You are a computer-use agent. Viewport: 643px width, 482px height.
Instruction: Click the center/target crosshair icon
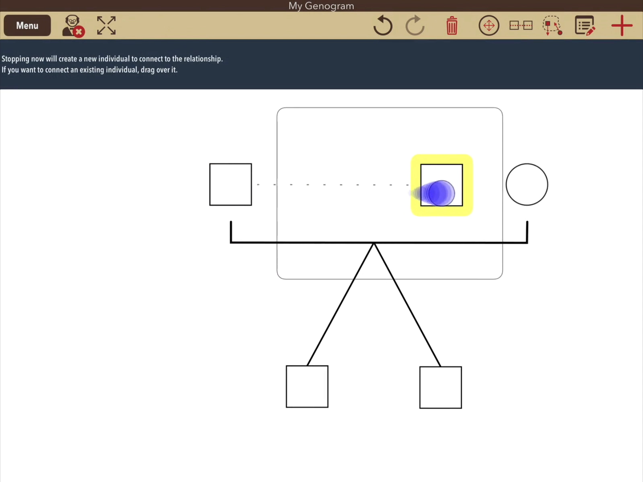click(x=488, y=25)
